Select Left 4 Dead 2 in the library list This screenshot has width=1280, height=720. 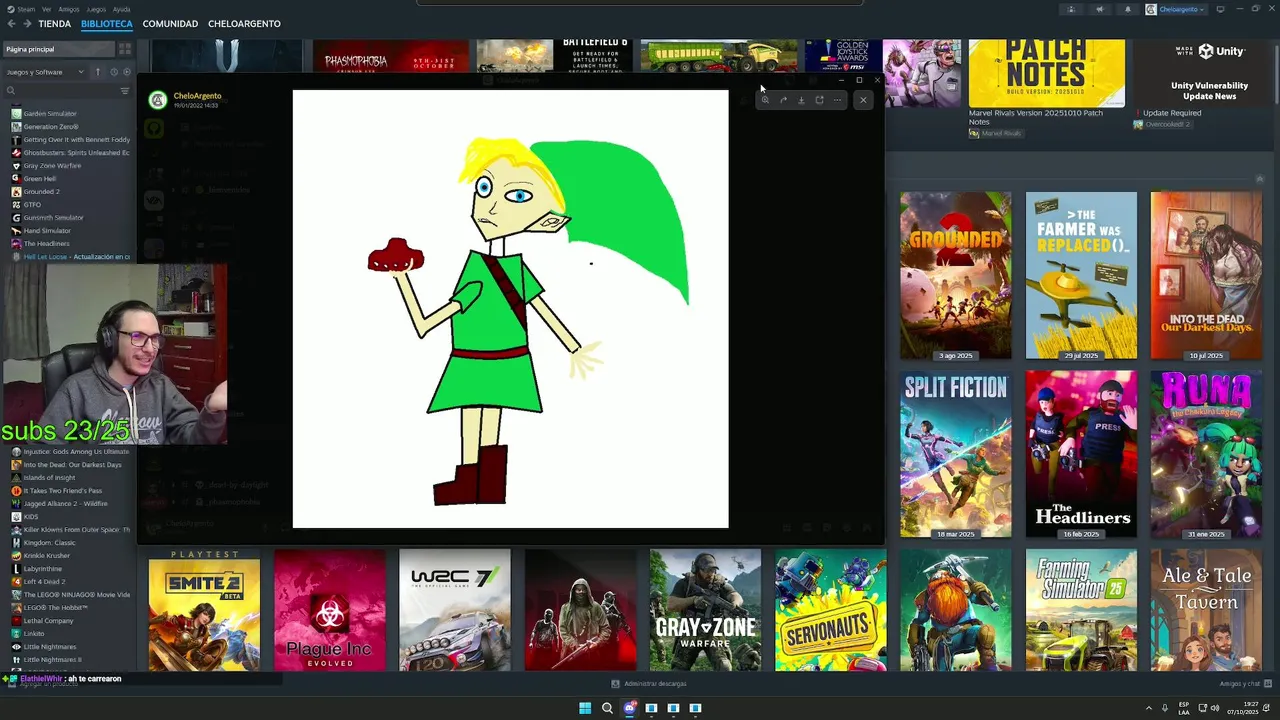click(x=44, y=582)
